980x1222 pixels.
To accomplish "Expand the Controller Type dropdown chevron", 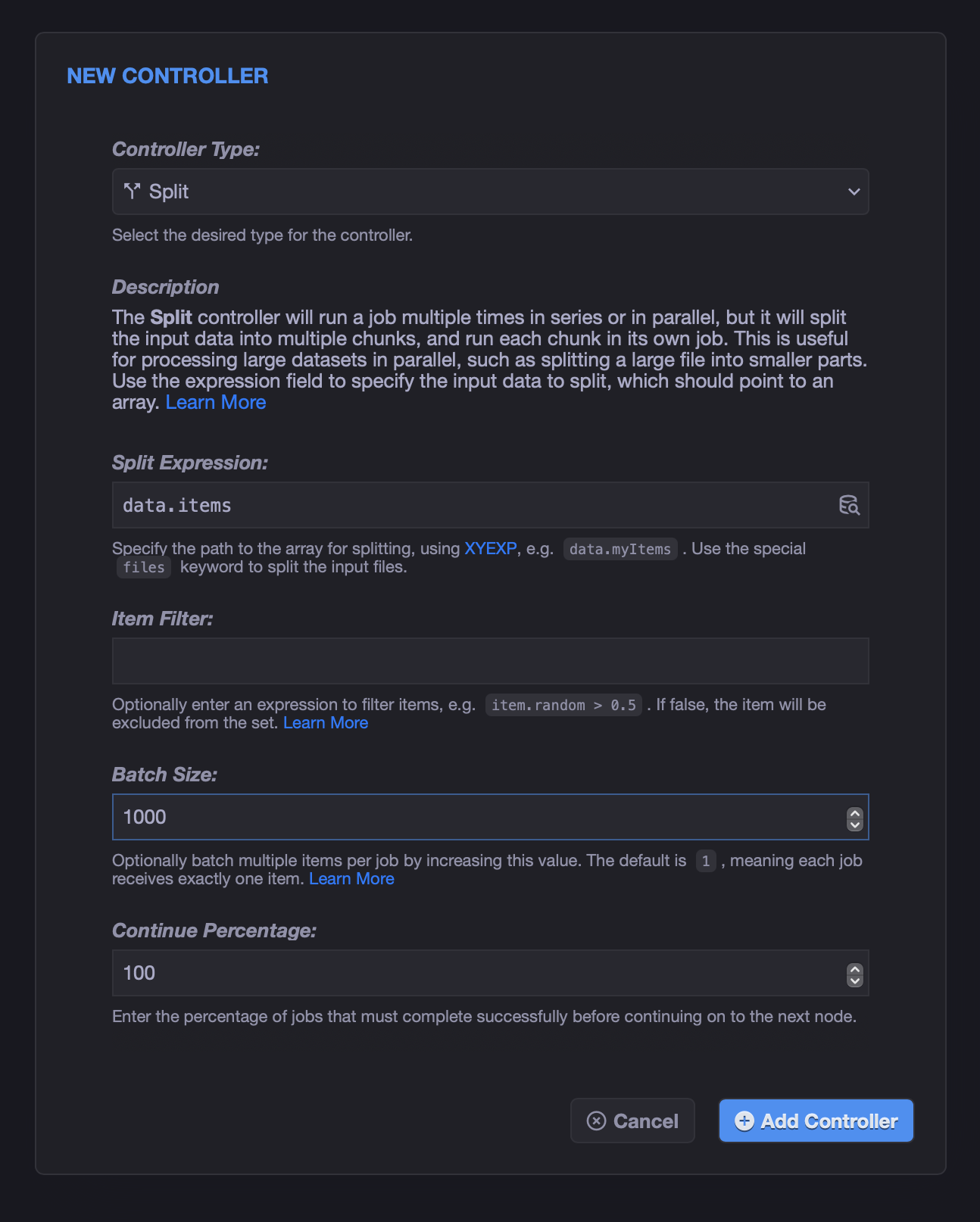I will coord(854,192).
